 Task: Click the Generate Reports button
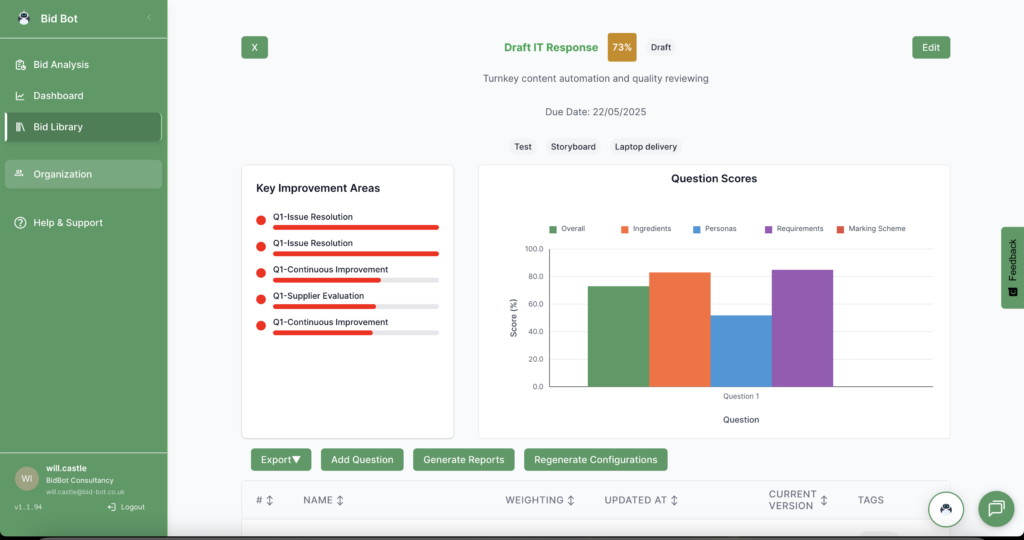pyautogui.click(x=464, y=460)
